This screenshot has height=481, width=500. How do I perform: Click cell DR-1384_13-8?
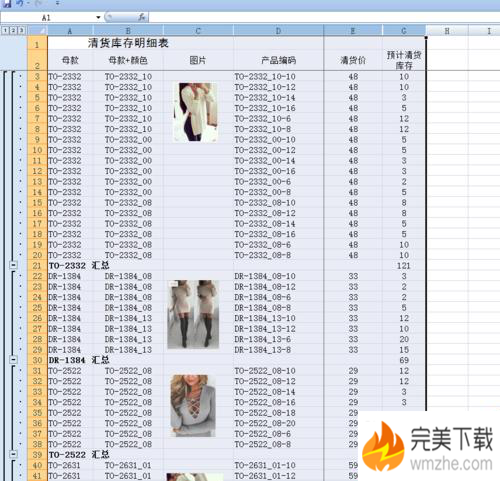263,350
